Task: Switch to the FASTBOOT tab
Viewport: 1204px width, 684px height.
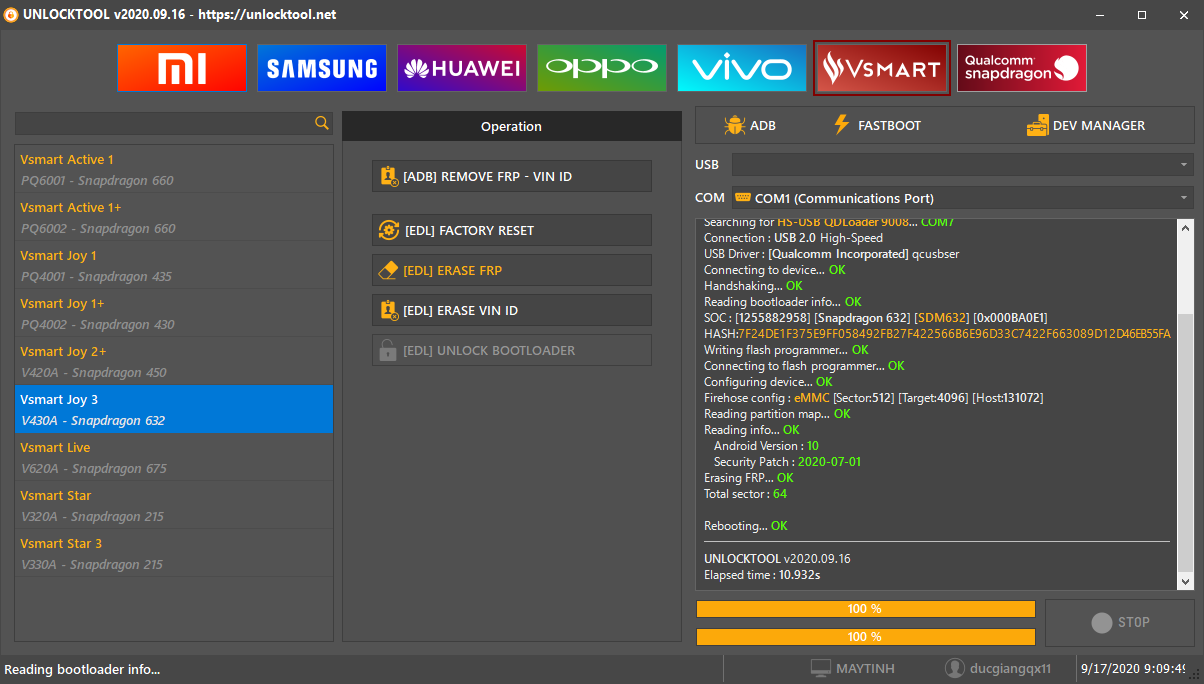Action: [877, 125]
